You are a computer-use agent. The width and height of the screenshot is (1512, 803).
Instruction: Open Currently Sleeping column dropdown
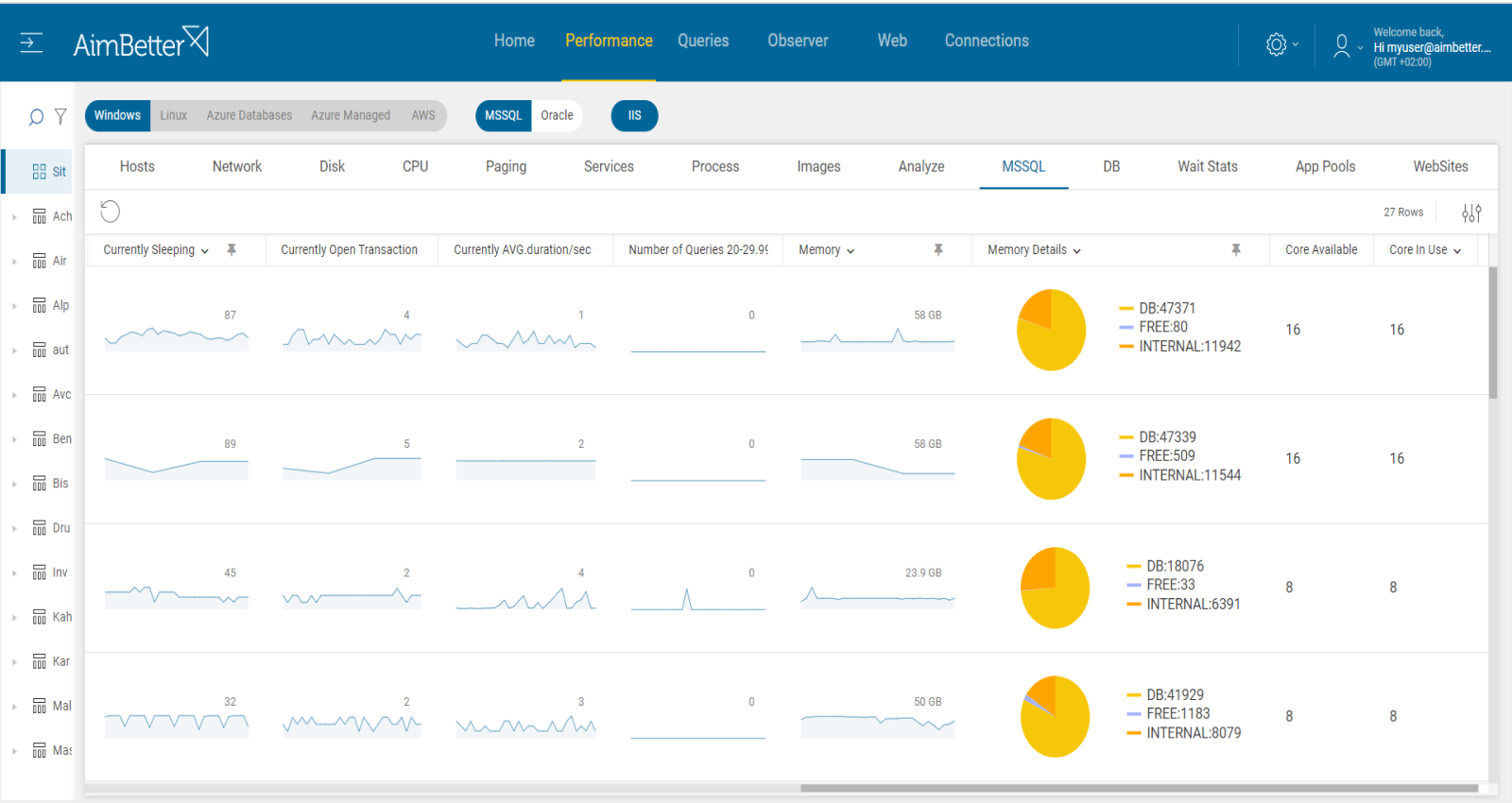pyautogui.click(x=204, y=251)
